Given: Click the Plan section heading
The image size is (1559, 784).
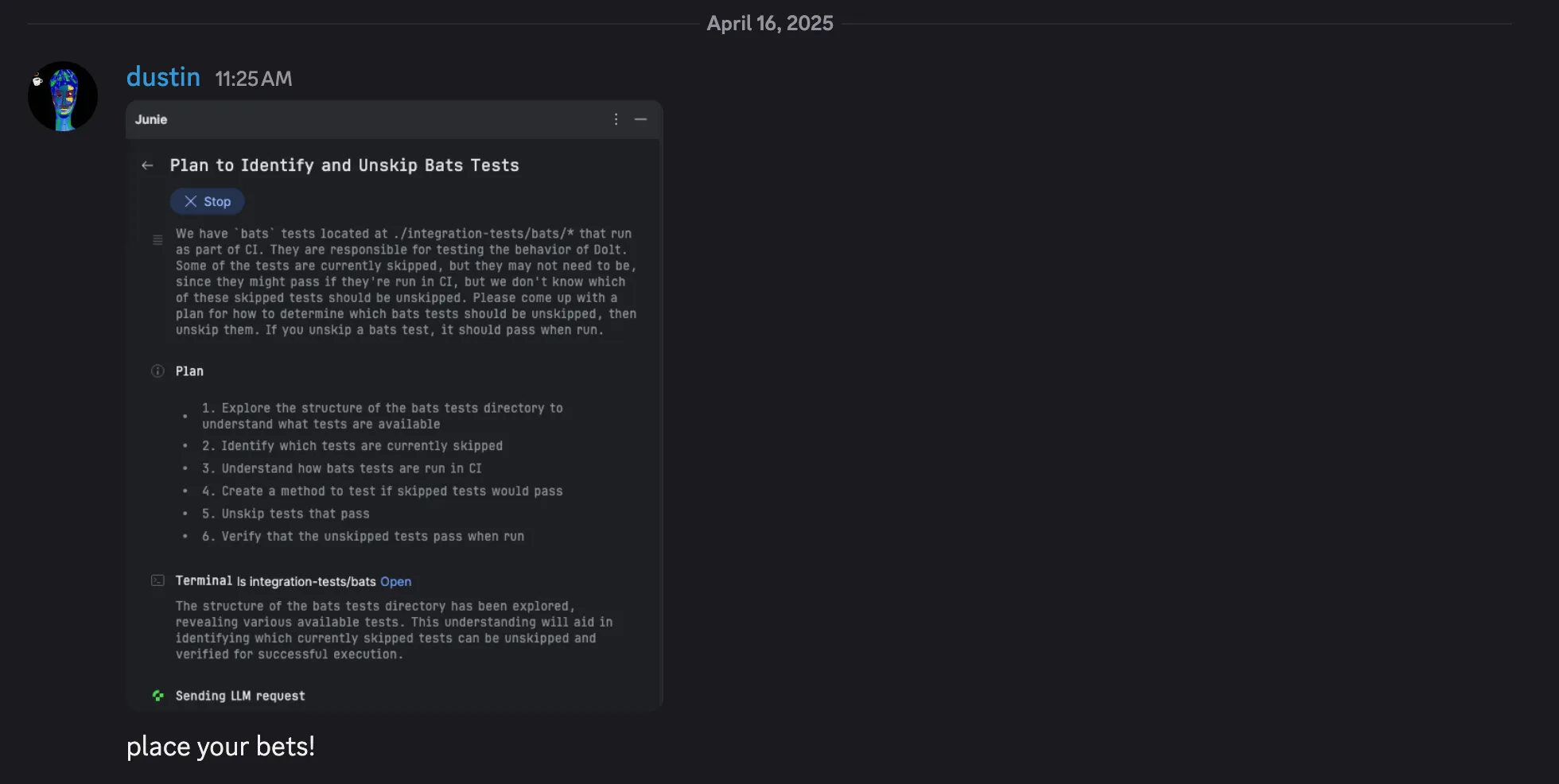Looking at the screenshot, I should pos(189,371).
